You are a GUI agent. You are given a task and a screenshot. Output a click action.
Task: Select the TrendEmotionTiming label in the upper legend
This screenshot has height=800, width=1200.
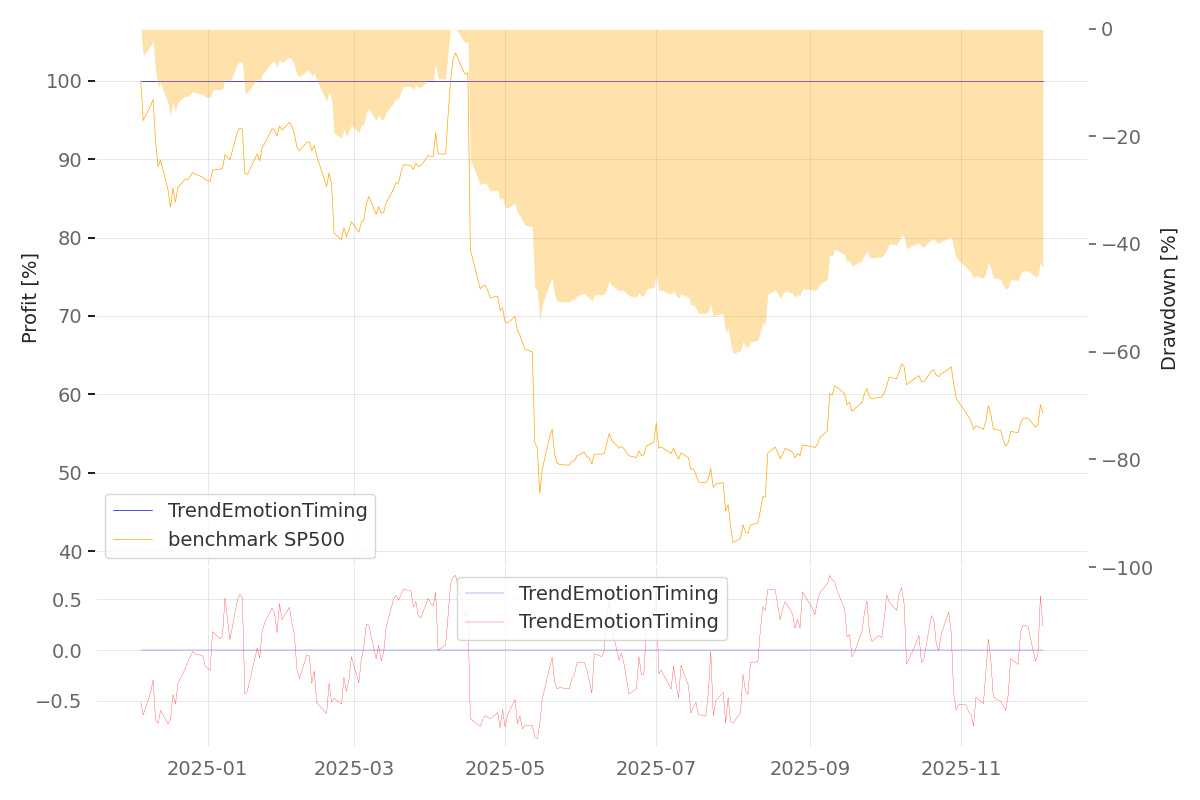[x=267, y=511]
